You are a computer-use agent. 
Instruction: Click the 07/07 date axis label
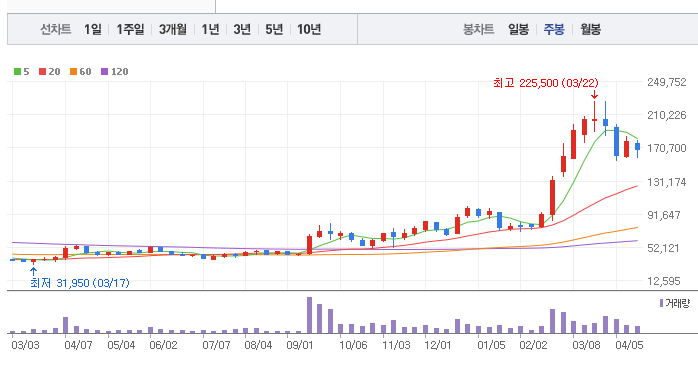click(x=216, y=345)
